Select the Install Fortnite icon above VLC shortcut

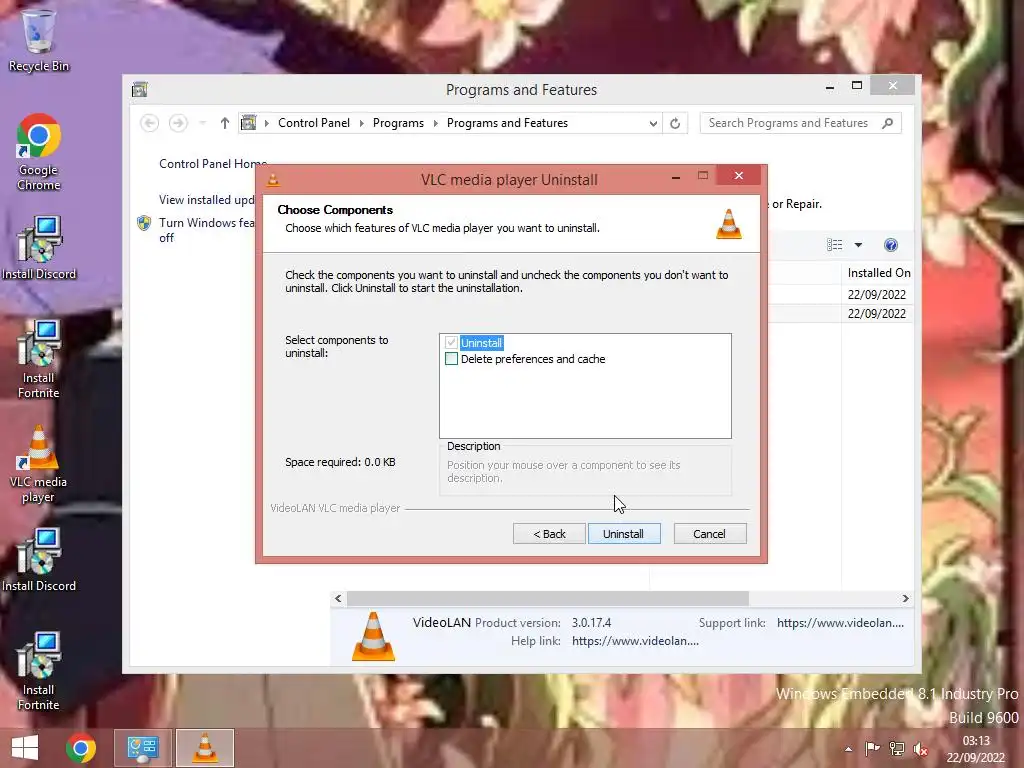(39, 359)
